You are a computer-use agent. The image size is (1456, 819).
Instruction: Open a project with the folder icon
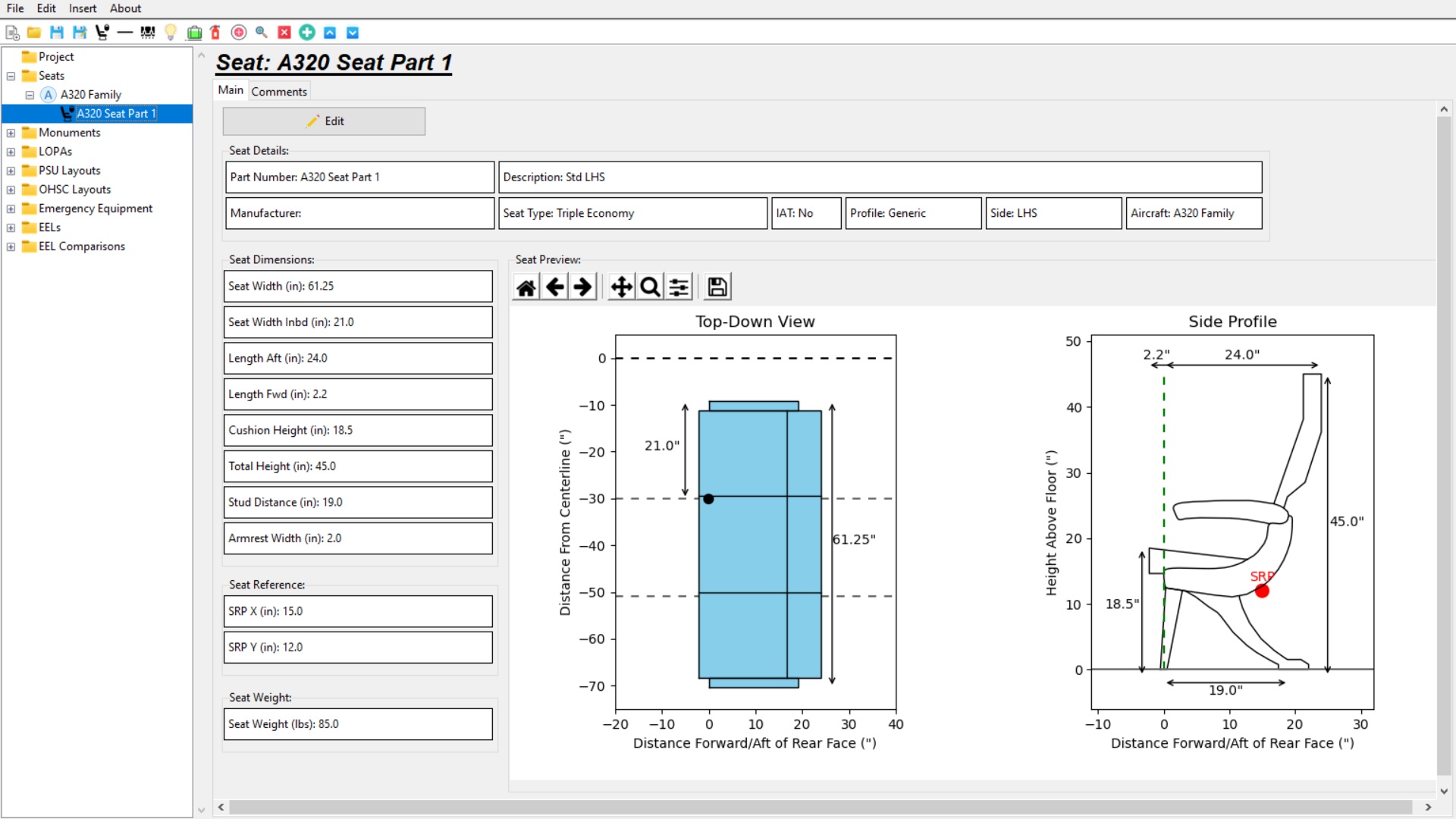pos(34,33)
